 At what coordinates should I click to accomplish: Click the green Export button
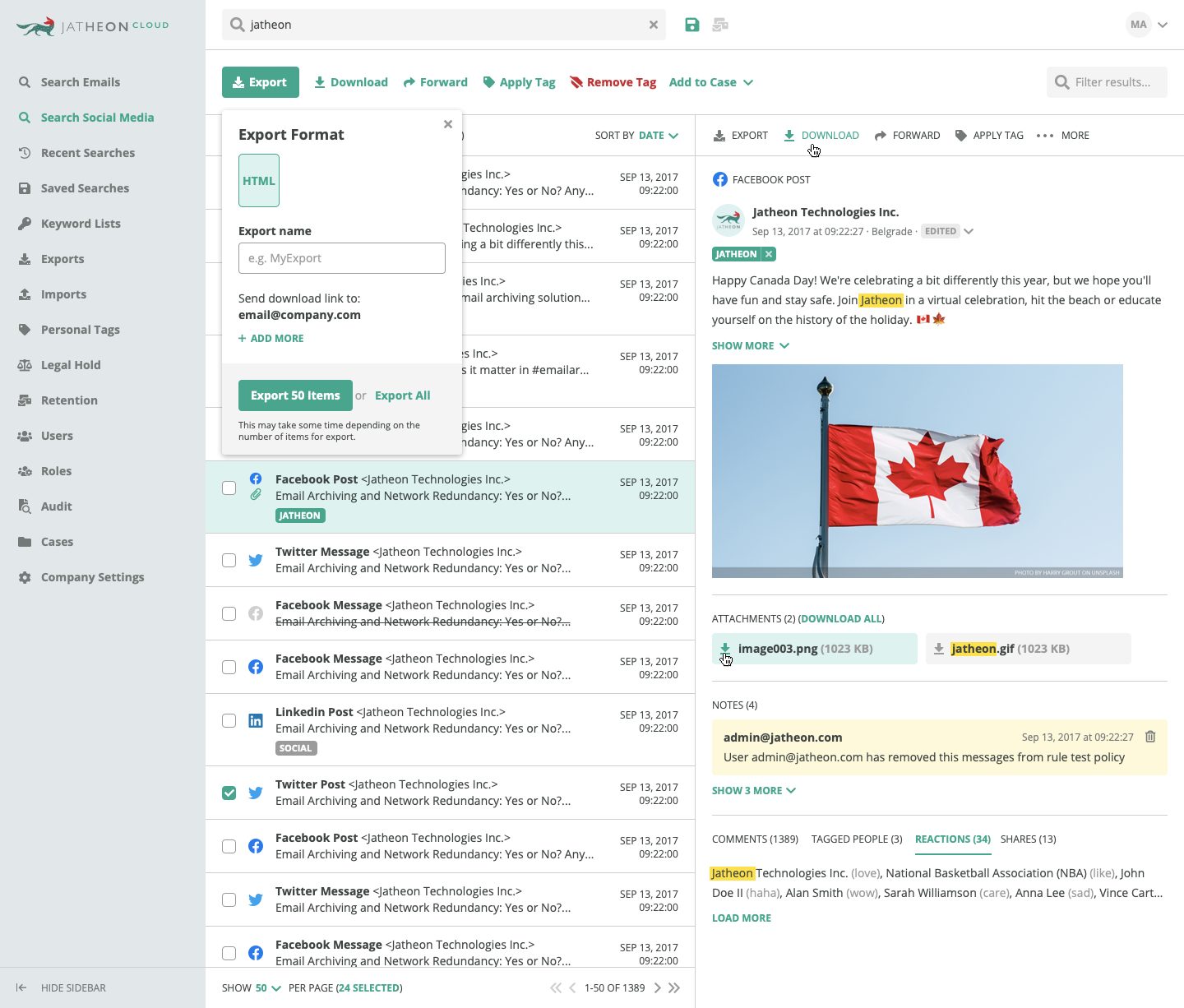point(261,82)
